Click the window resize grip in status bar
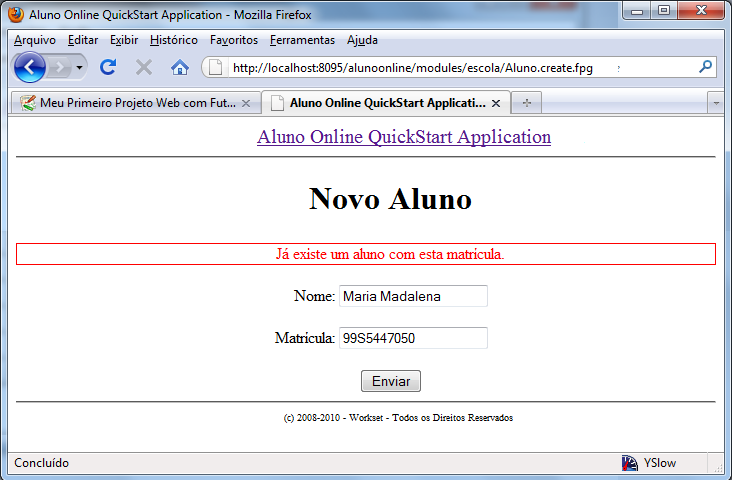 click(718, 467)
